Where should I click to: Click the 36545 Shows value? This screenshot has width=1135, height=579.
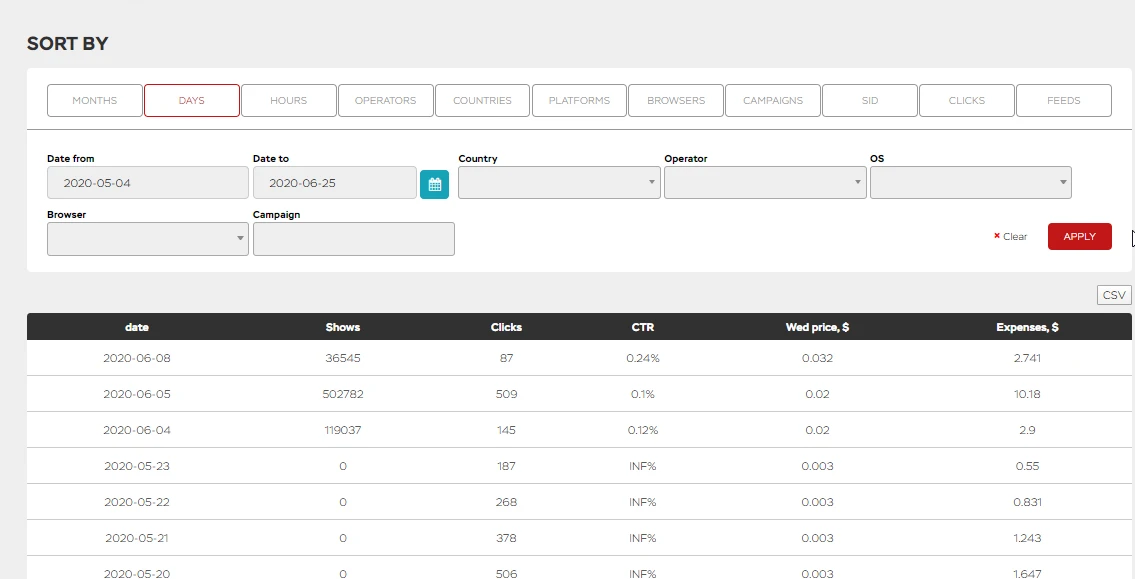[x=343, y=358]
